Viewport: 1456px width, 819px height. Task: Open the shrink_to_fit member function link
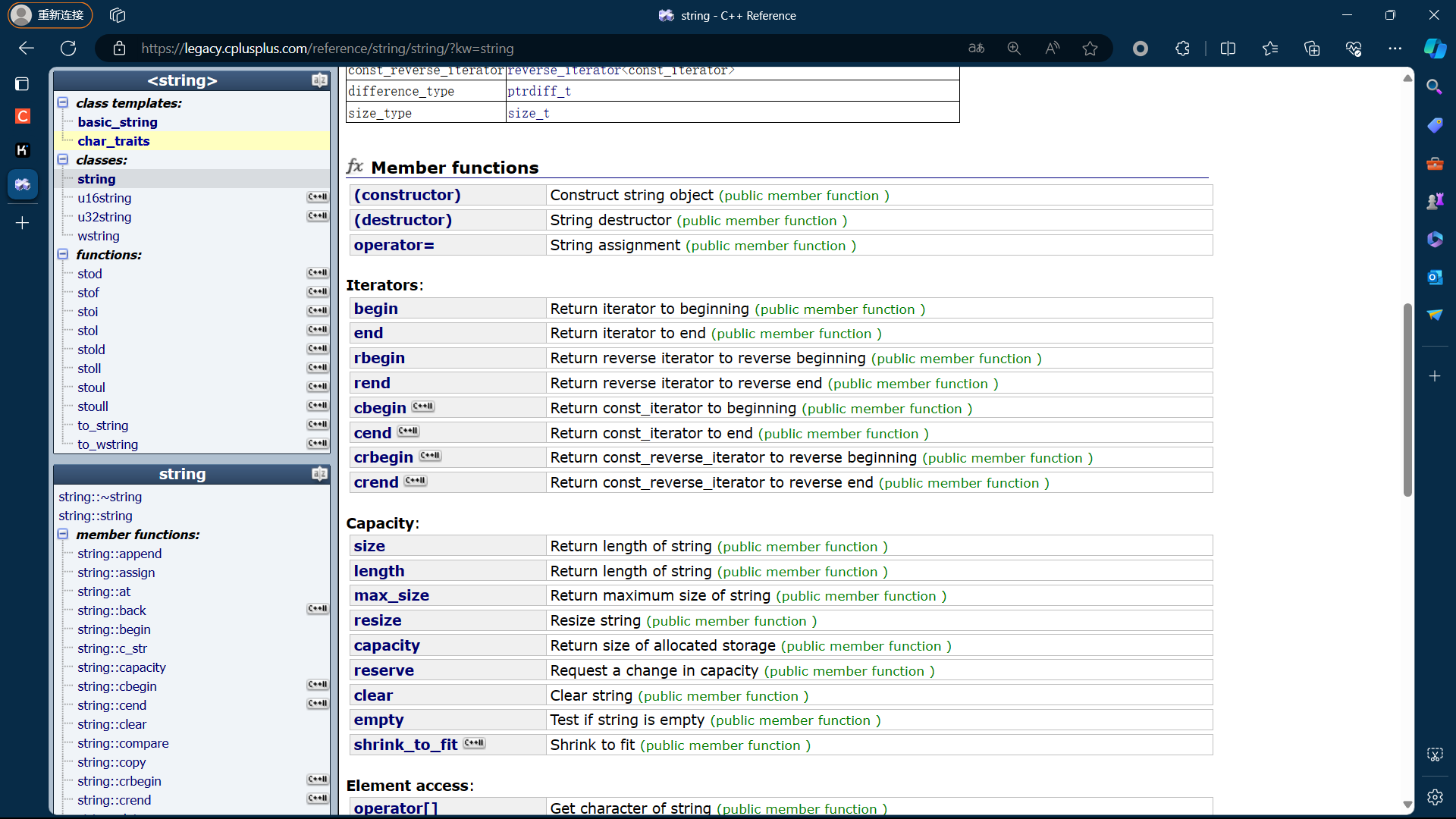coord(405,745)
